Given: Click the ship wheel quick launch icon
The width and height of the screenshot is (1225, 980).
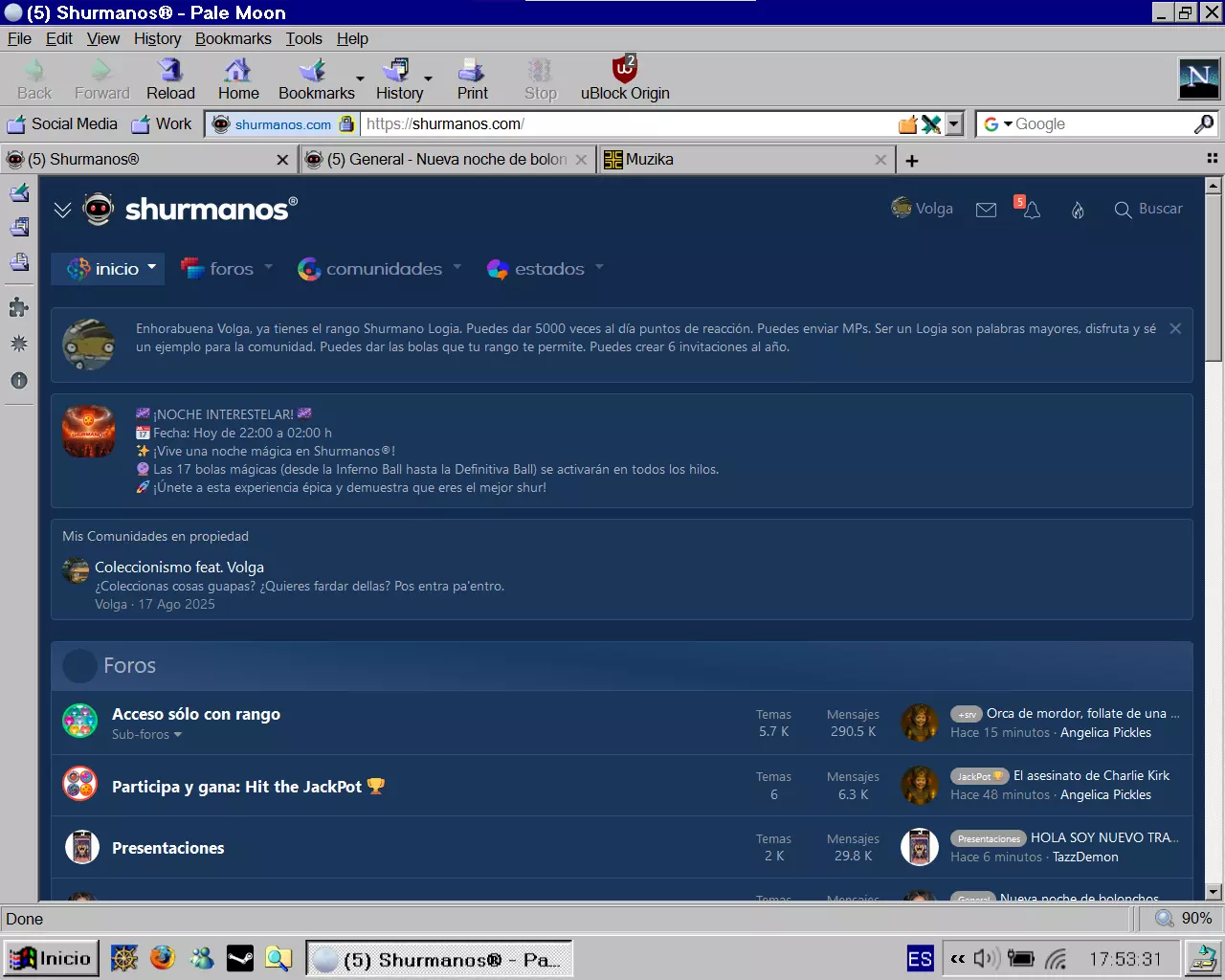Looking at the screenshot, I should pyautogui.click(x=124, y=958).
